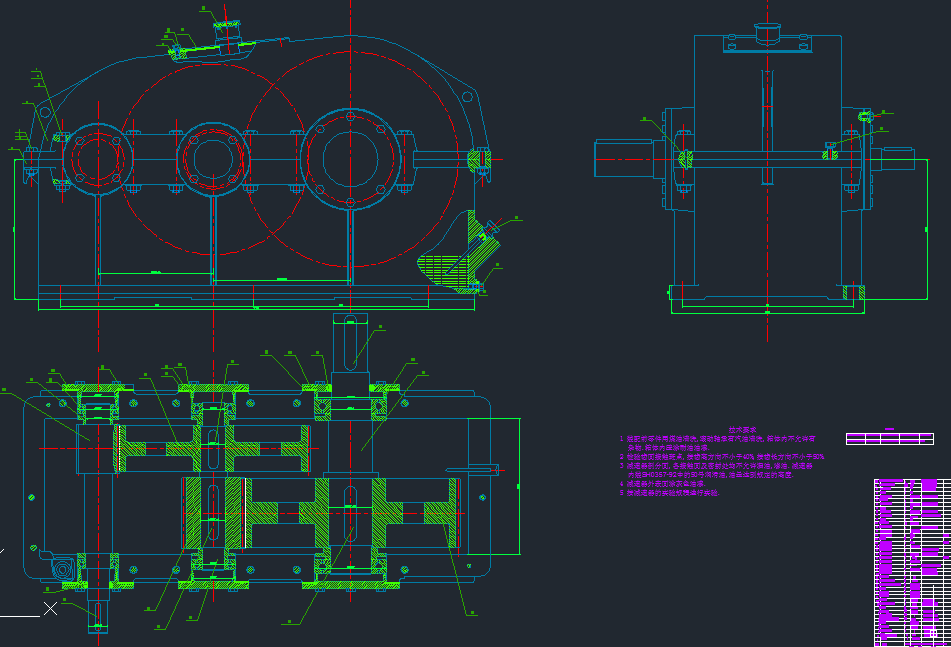Viewport: 951px width, 647px height.
Task: Select the 技术要求 heading text
Action: pyautogui.click(x=742, y=429)
